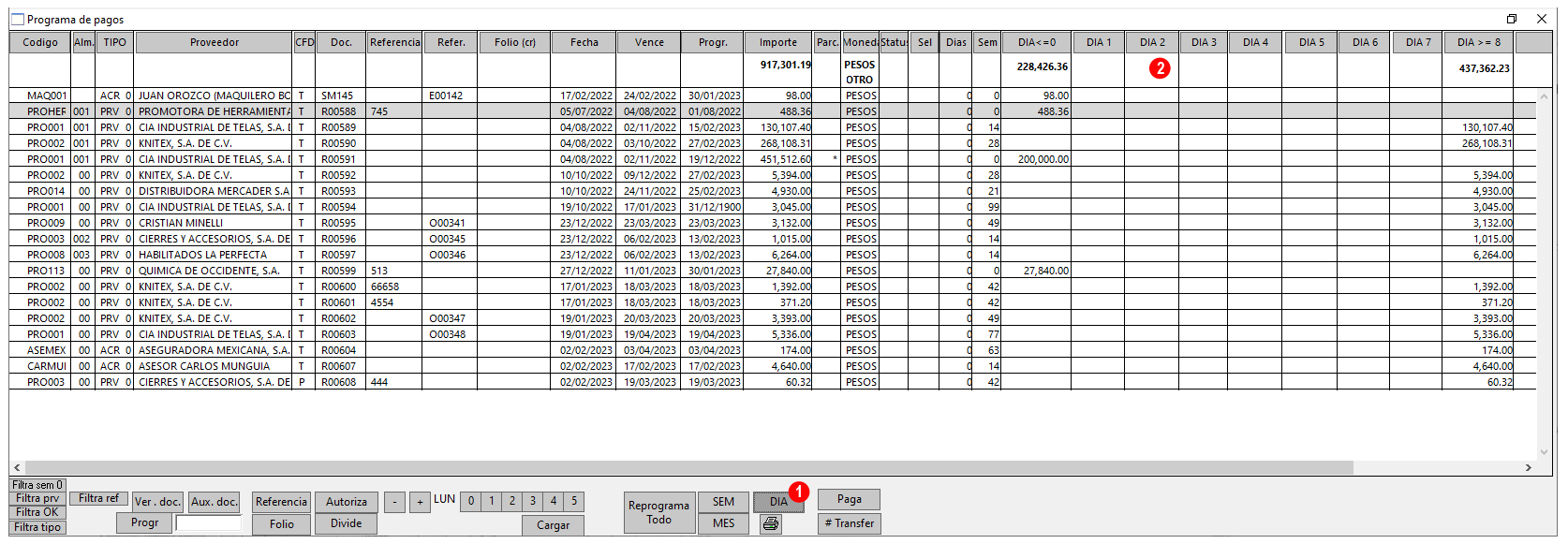Click the Folio button
Image resolution: width=1568 pixels, height=544 pixels.
[282, 524]
